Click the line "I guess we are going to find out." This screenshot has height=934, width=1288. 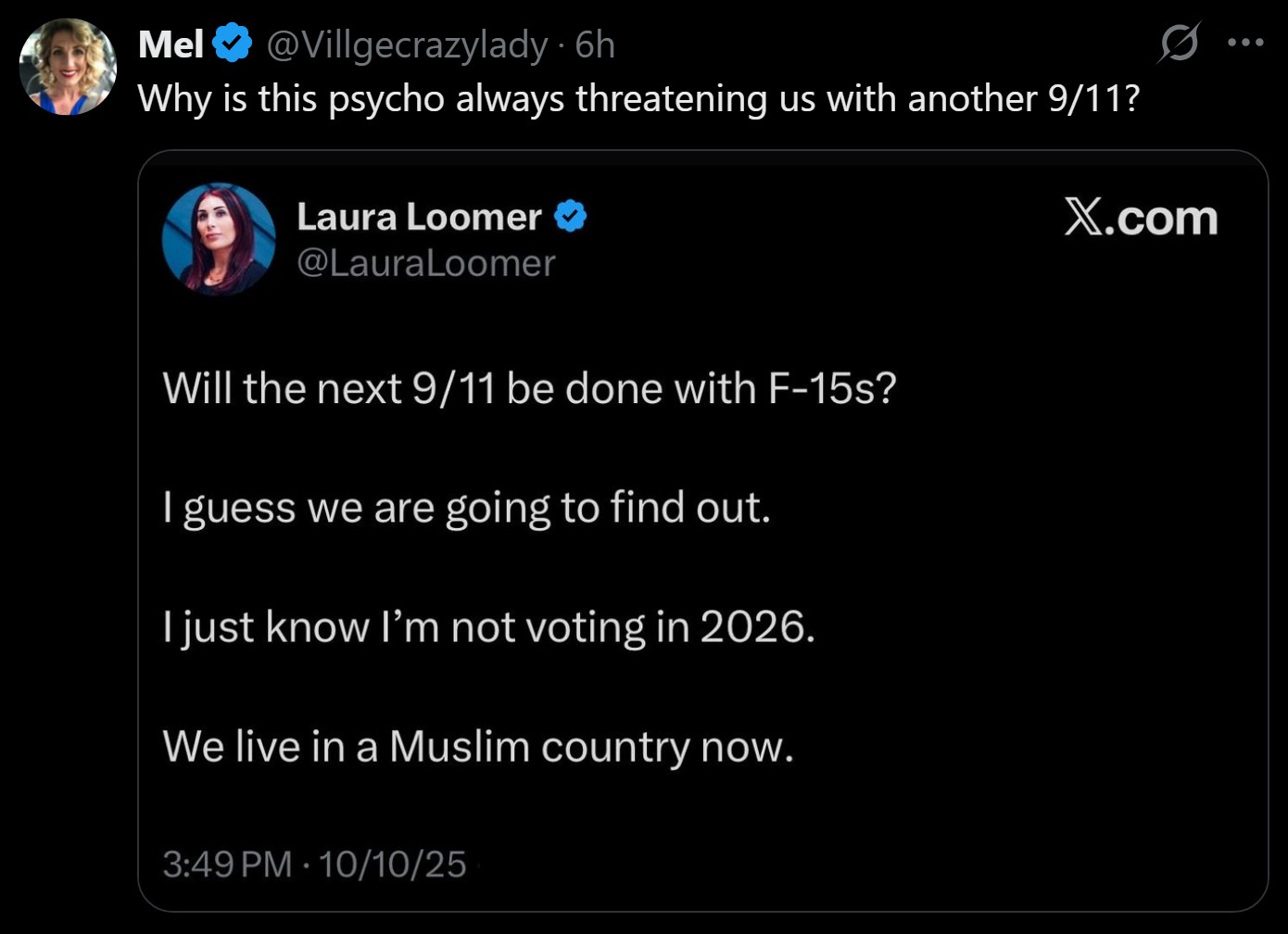[466, 508]
